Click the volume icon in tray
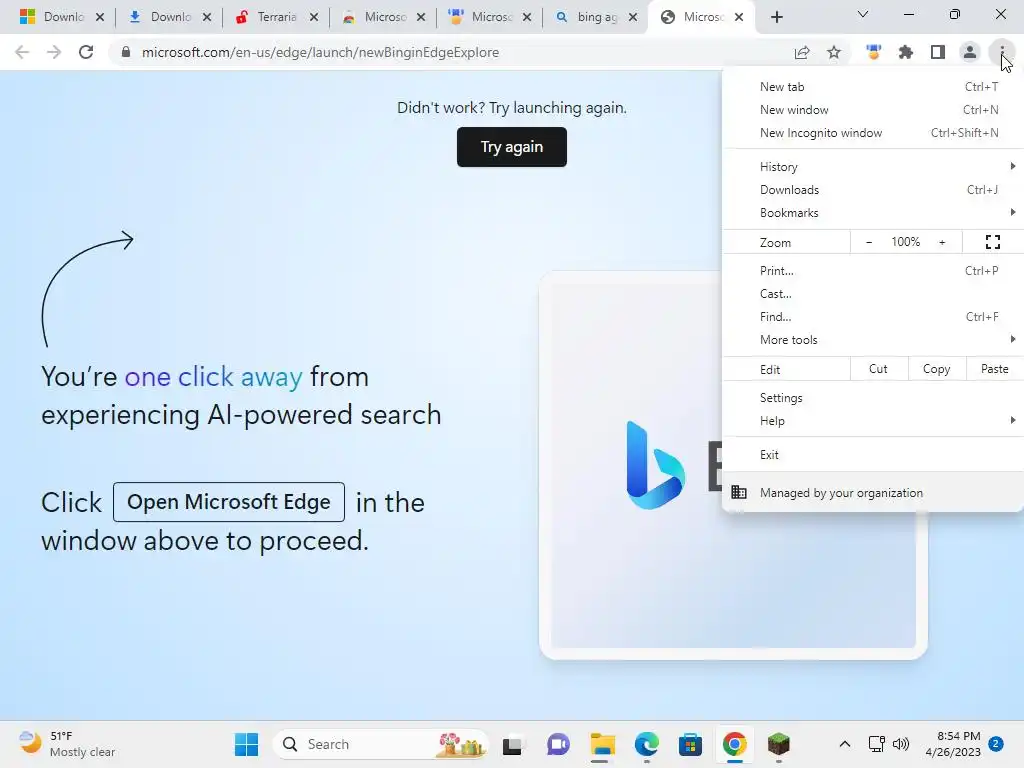This screenshot has height=768, width=1024. pos(901,744)
